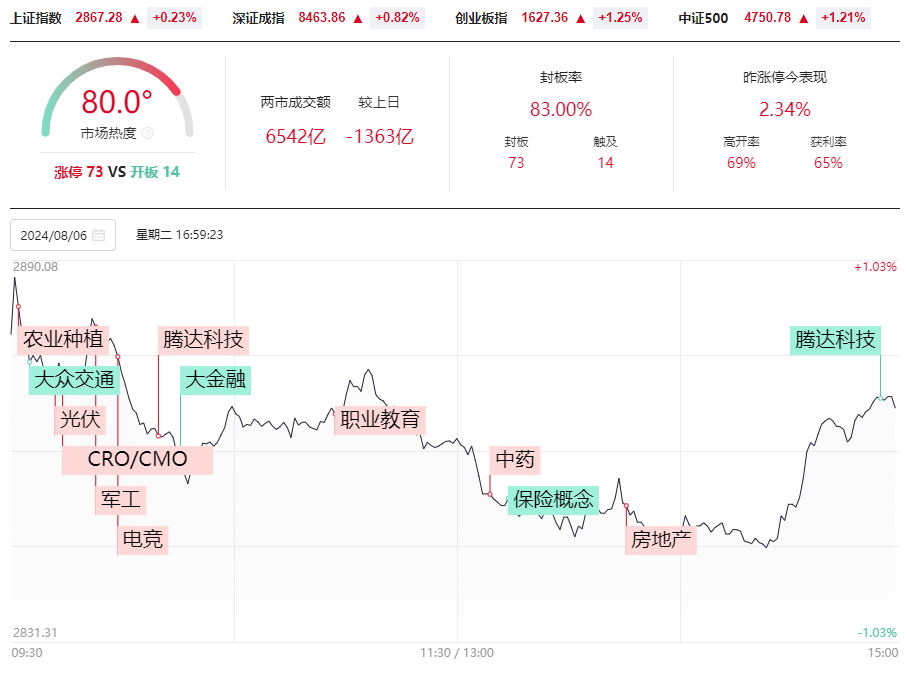908x673 pixels.
Task: Click the CRO/CMO sector label
Action: tap(137, 460)
